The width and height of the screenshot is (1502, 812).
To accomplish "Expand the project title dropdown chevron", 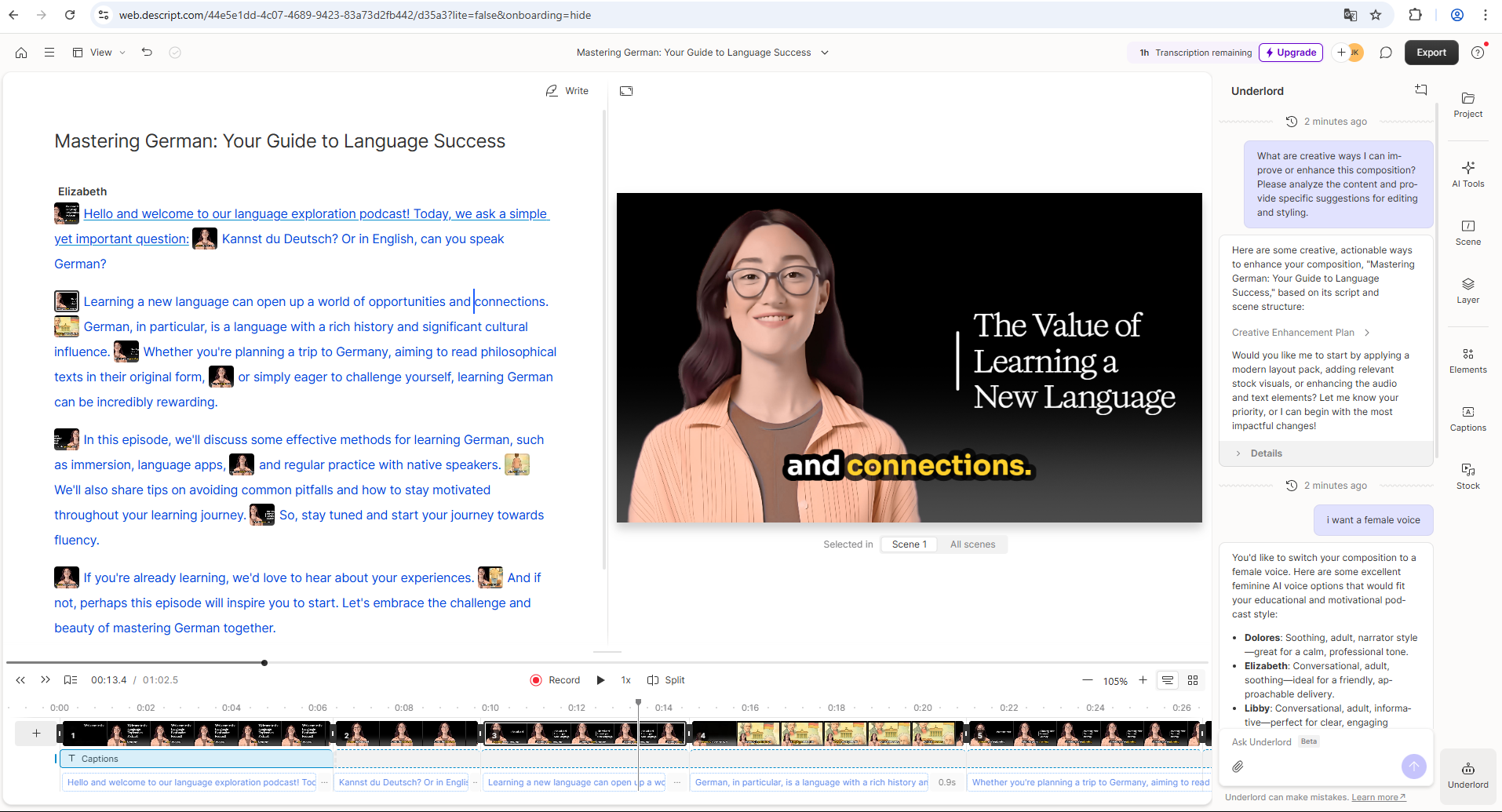I will 825,53.
